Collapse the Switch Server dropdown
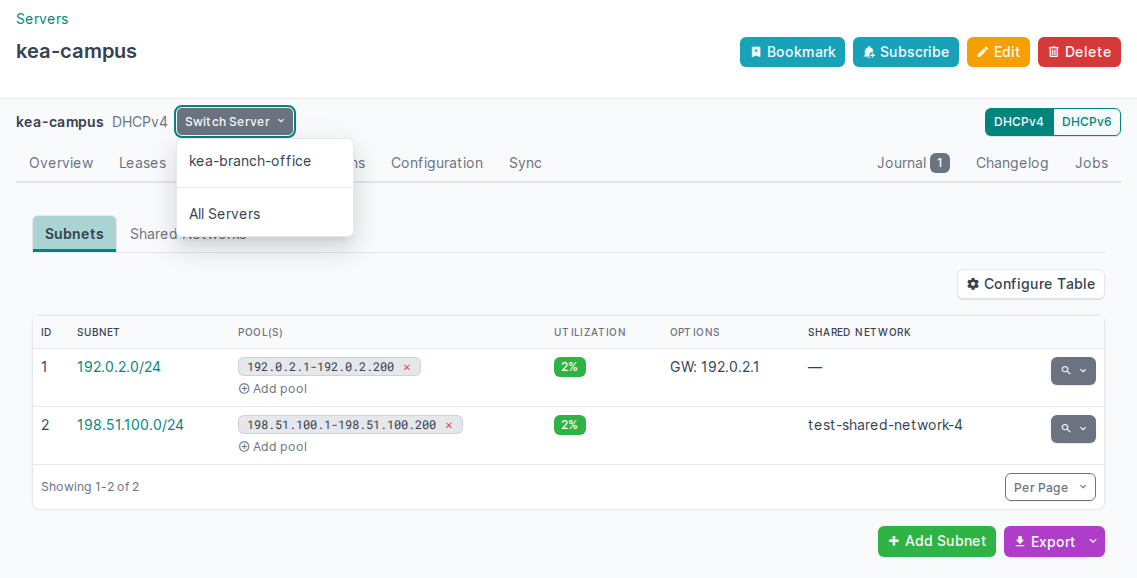Image resolution: width=1137 pixels, height=578 pixels. [x=235, y=122]
